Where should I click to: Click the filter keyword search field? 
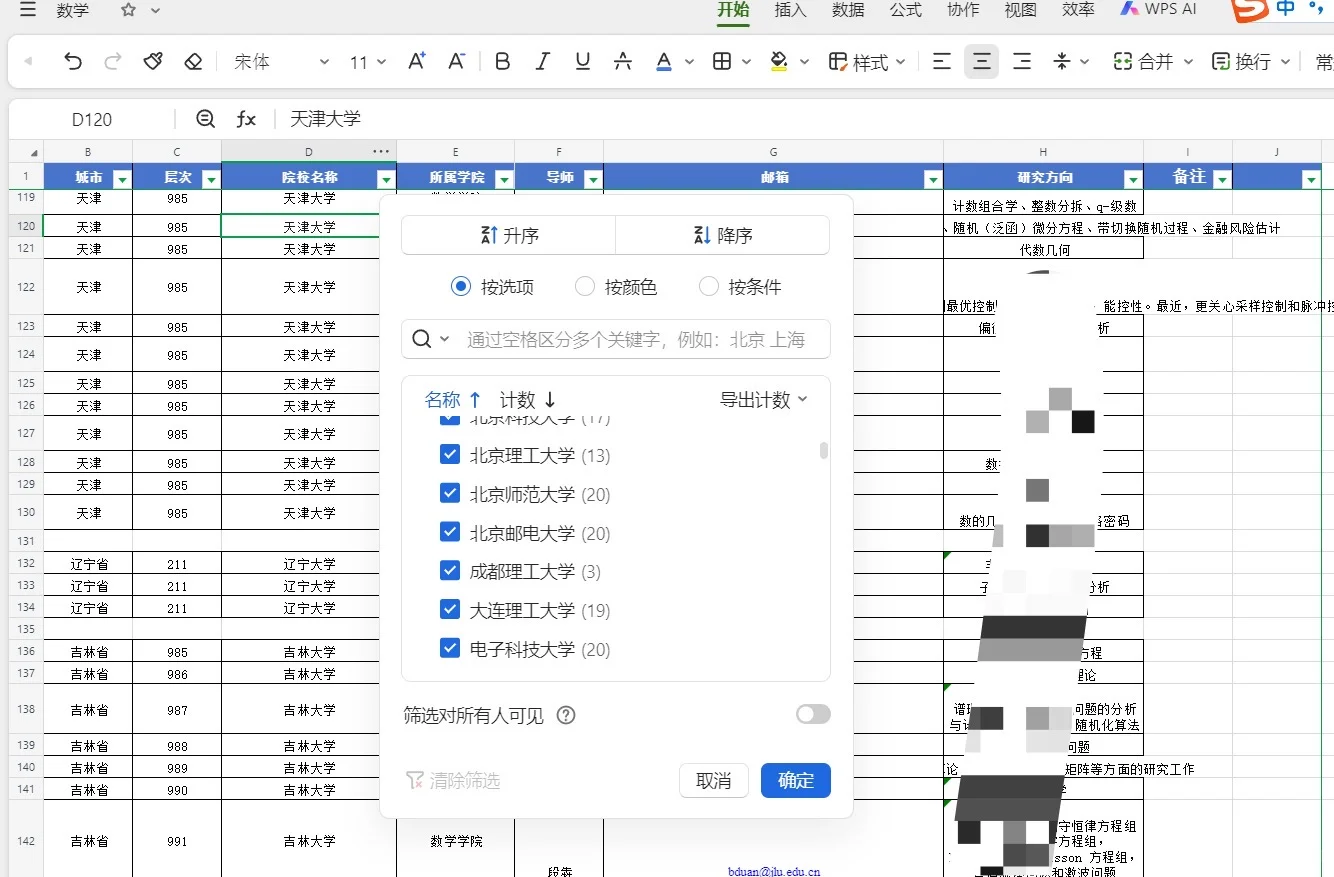(x=616, y=339)
